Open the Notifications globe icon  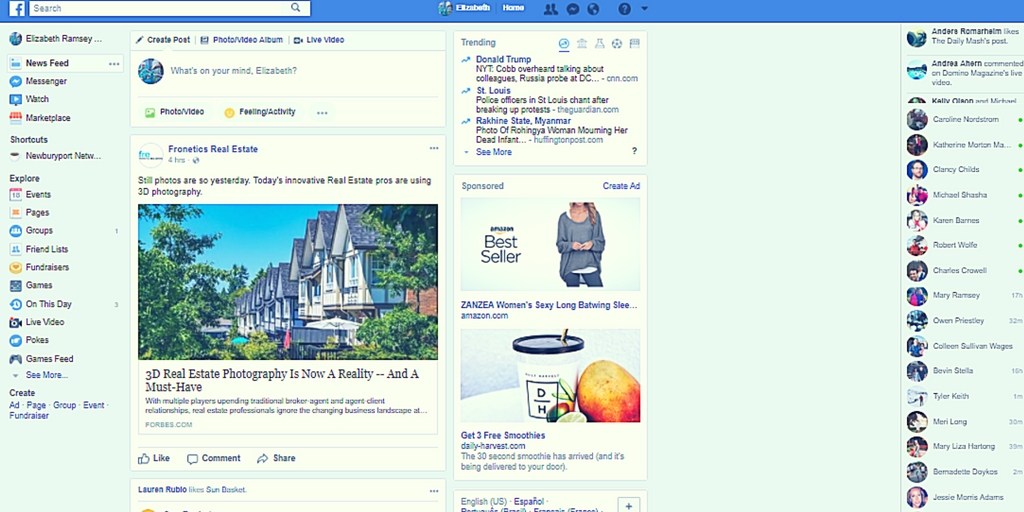coord(593,8)
